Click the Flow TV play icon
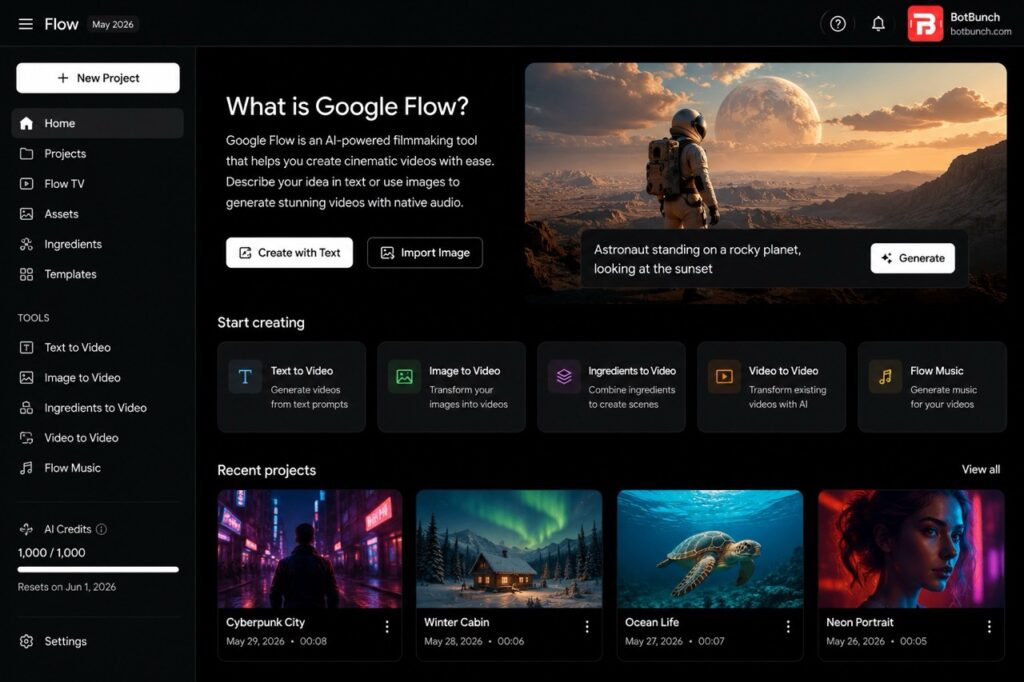 coord(26,184)
